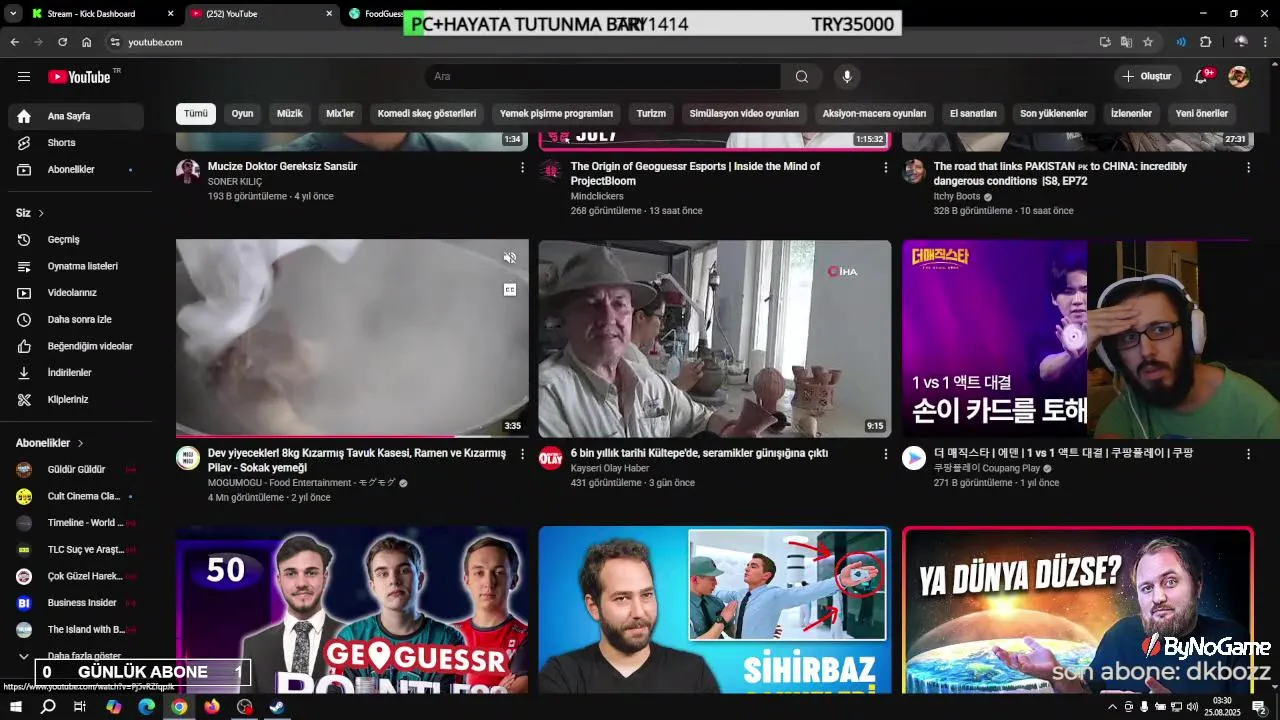Open options menu for Geoguessr Esports video
This screenshot has height=720, width=1280.
tap(885, 168)
